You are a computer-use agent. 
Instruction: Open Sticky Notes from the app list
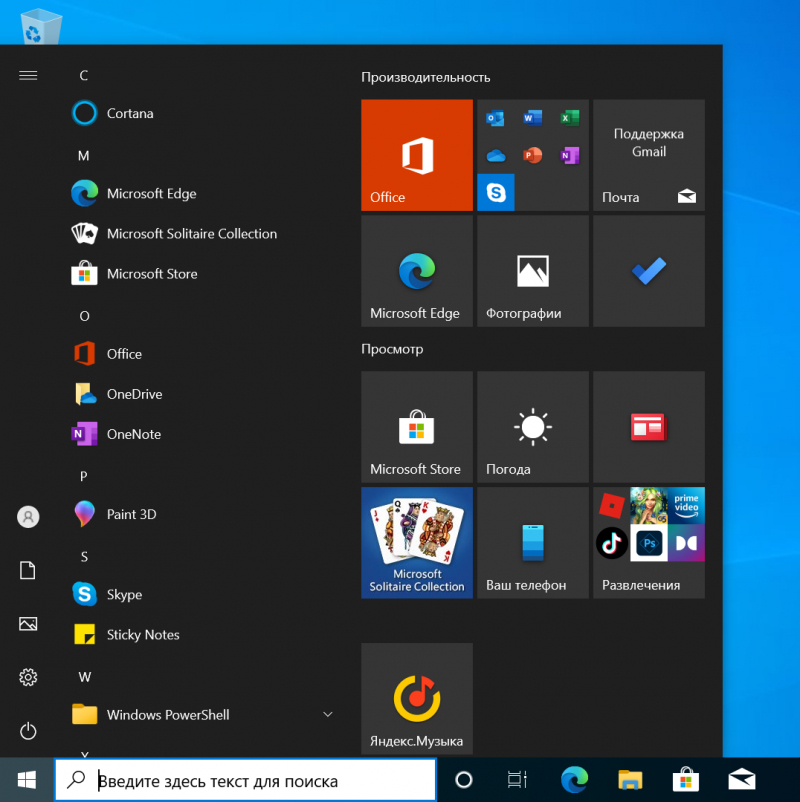pos(143,635)
